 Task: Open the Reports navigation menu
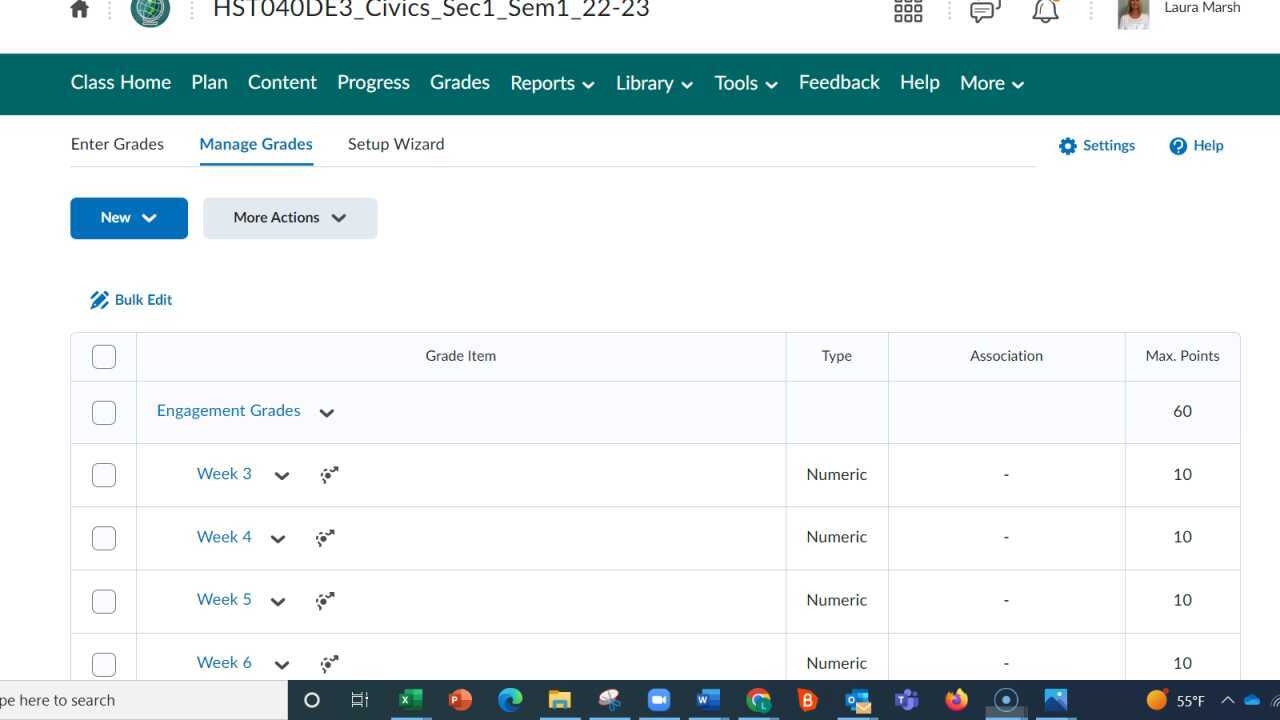(551, 83)
